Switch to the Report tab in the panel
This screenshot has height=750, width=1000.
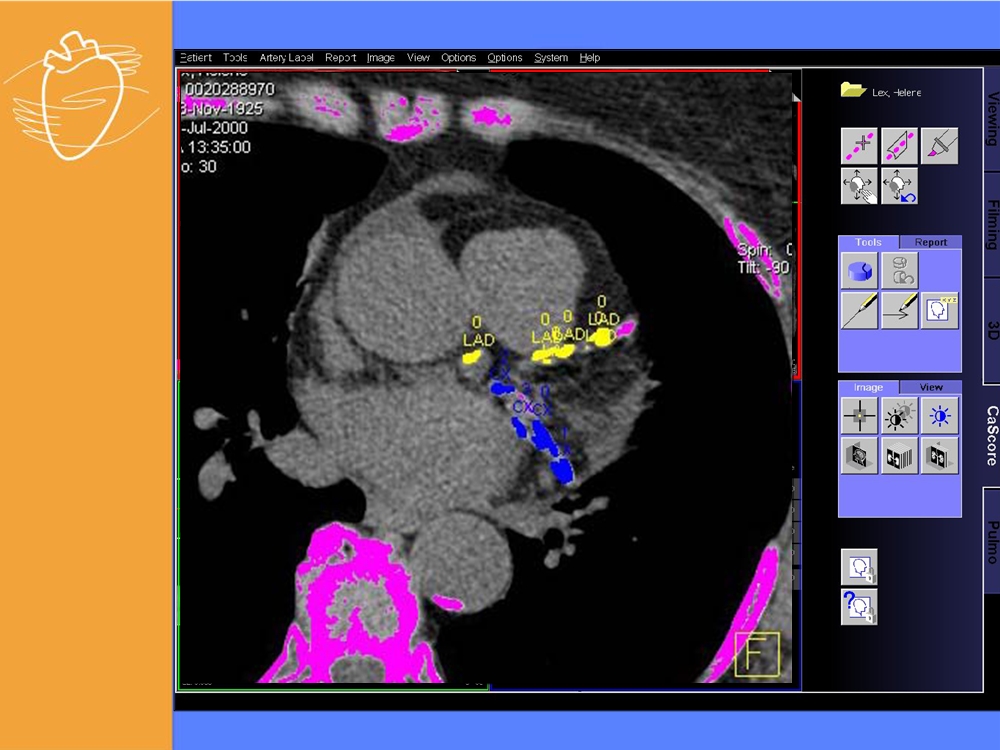point(930,242)
